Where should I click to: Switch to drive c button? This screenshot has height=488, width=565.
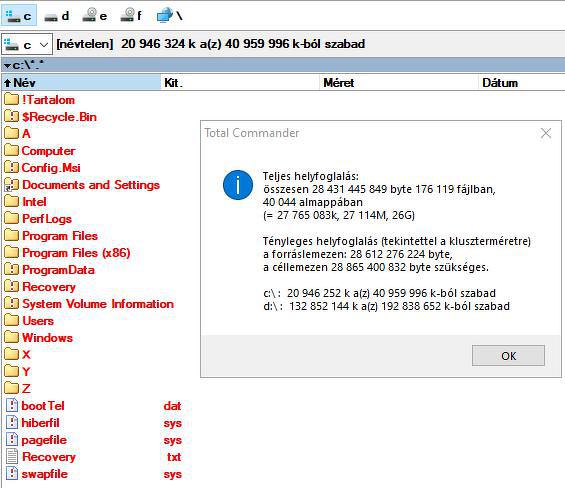pos(19,15)
